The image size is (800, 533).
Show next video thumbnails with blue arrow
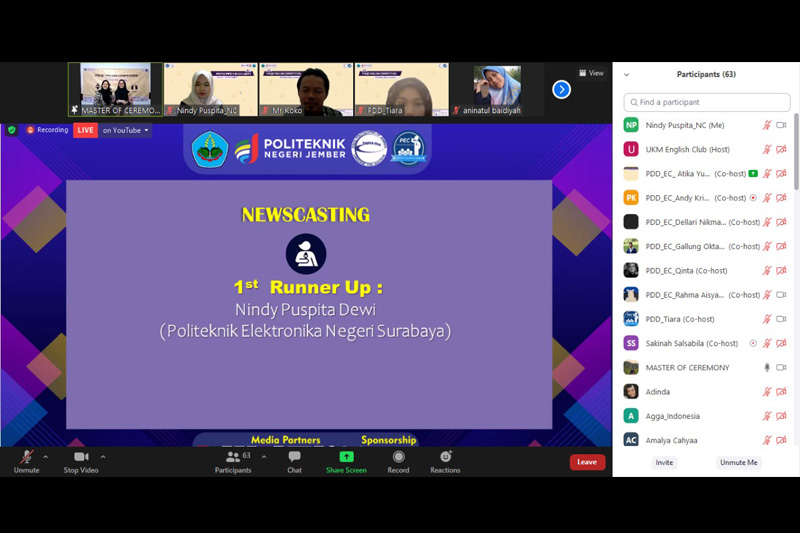561,90
